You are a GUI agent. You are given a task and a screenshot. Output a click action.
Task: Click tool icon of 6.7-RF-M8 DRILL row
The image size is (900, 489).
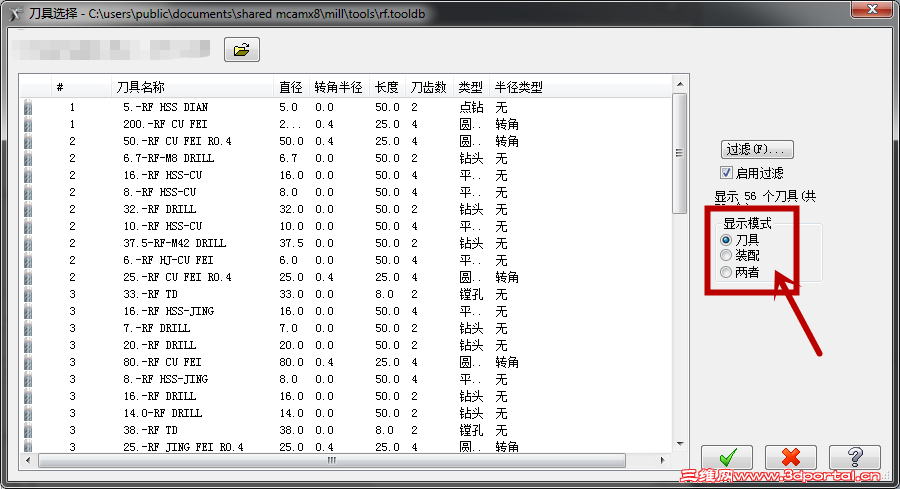(x=28, y=158)
